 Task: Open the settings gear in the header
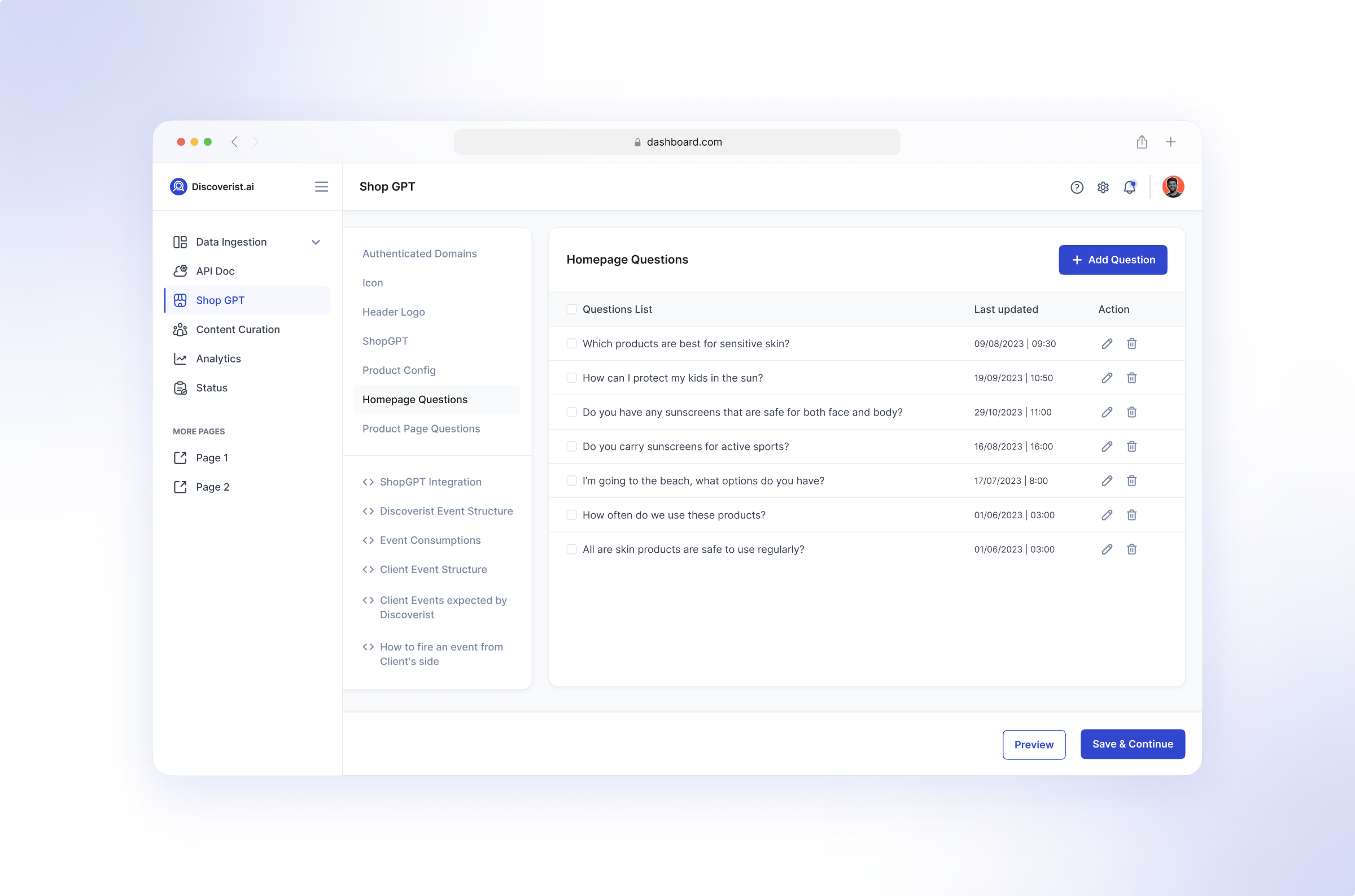click(x=1103, y=187)
